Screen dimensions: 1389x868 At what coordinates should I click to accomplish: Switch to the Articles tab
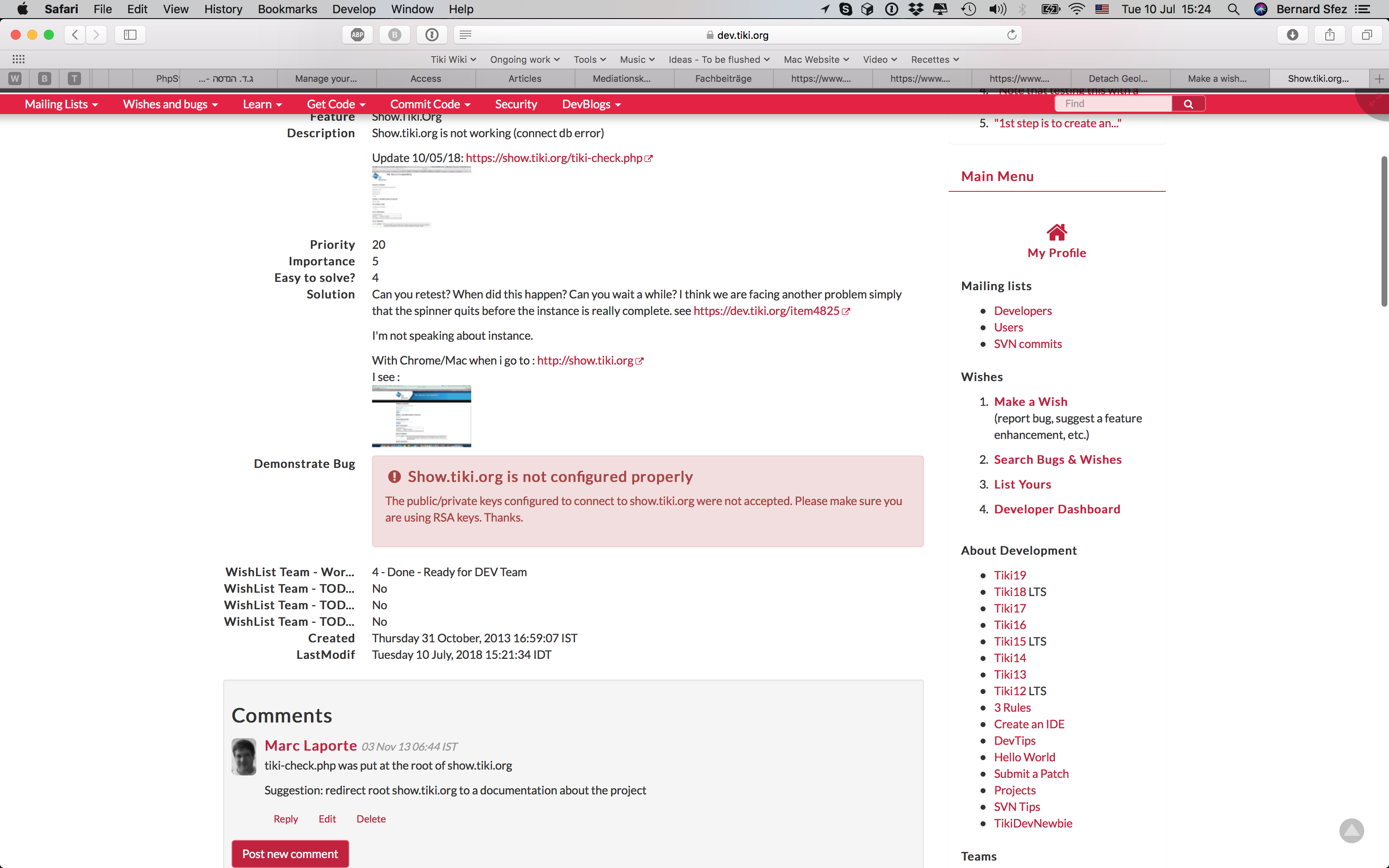pos(525,79)
